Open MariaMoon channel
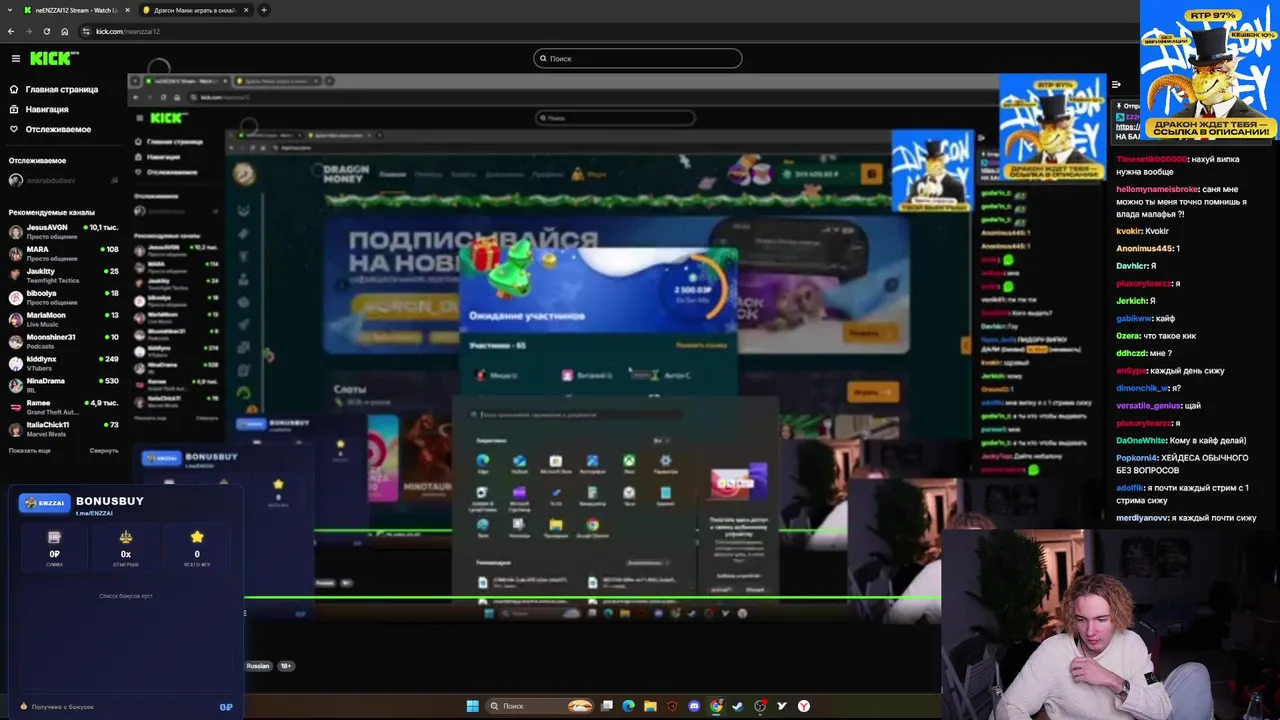This screenshot has width=1280, height=720. (x=63, y=319)
